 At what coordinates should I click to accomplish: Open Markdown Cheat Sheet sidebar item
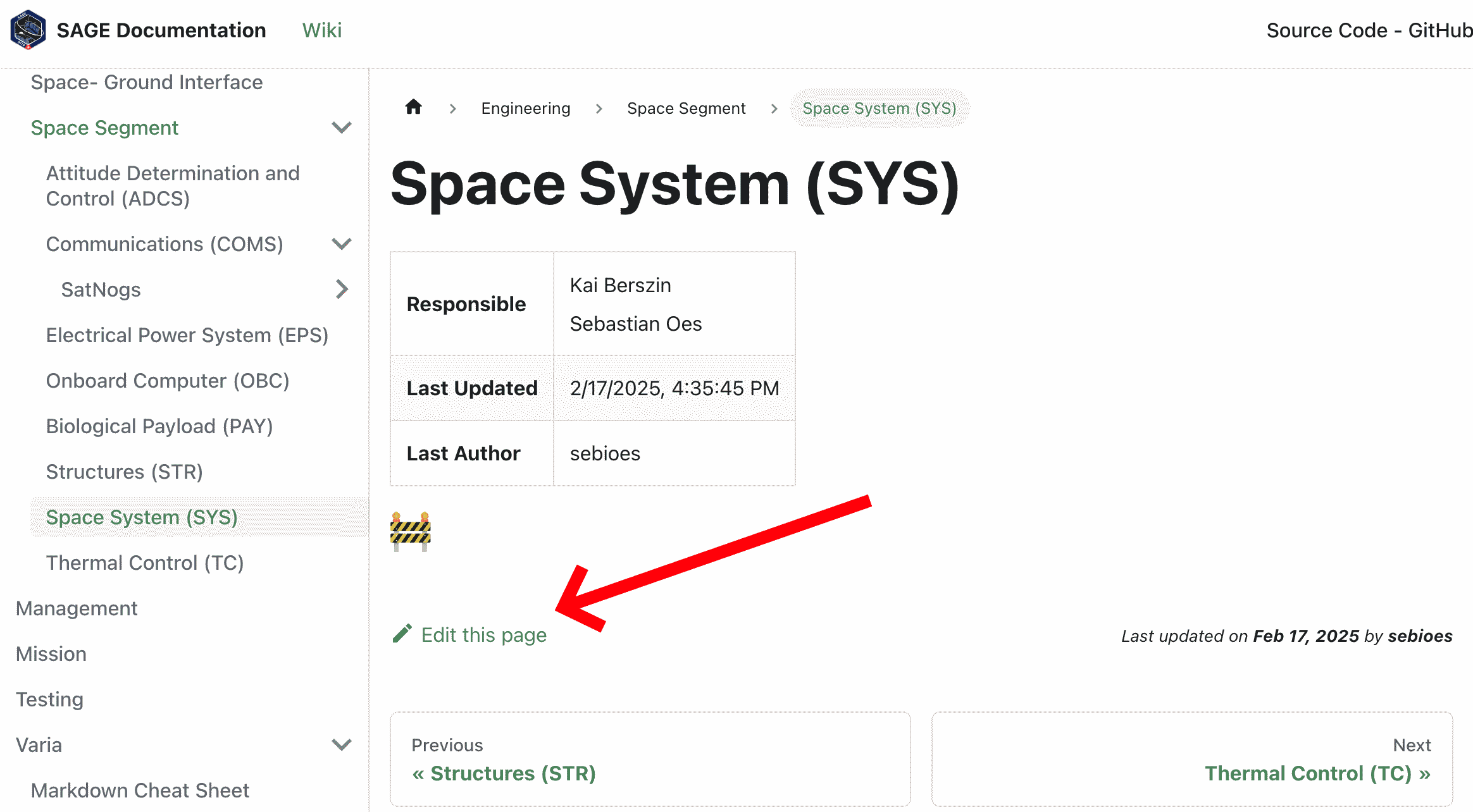coord(140,790)
